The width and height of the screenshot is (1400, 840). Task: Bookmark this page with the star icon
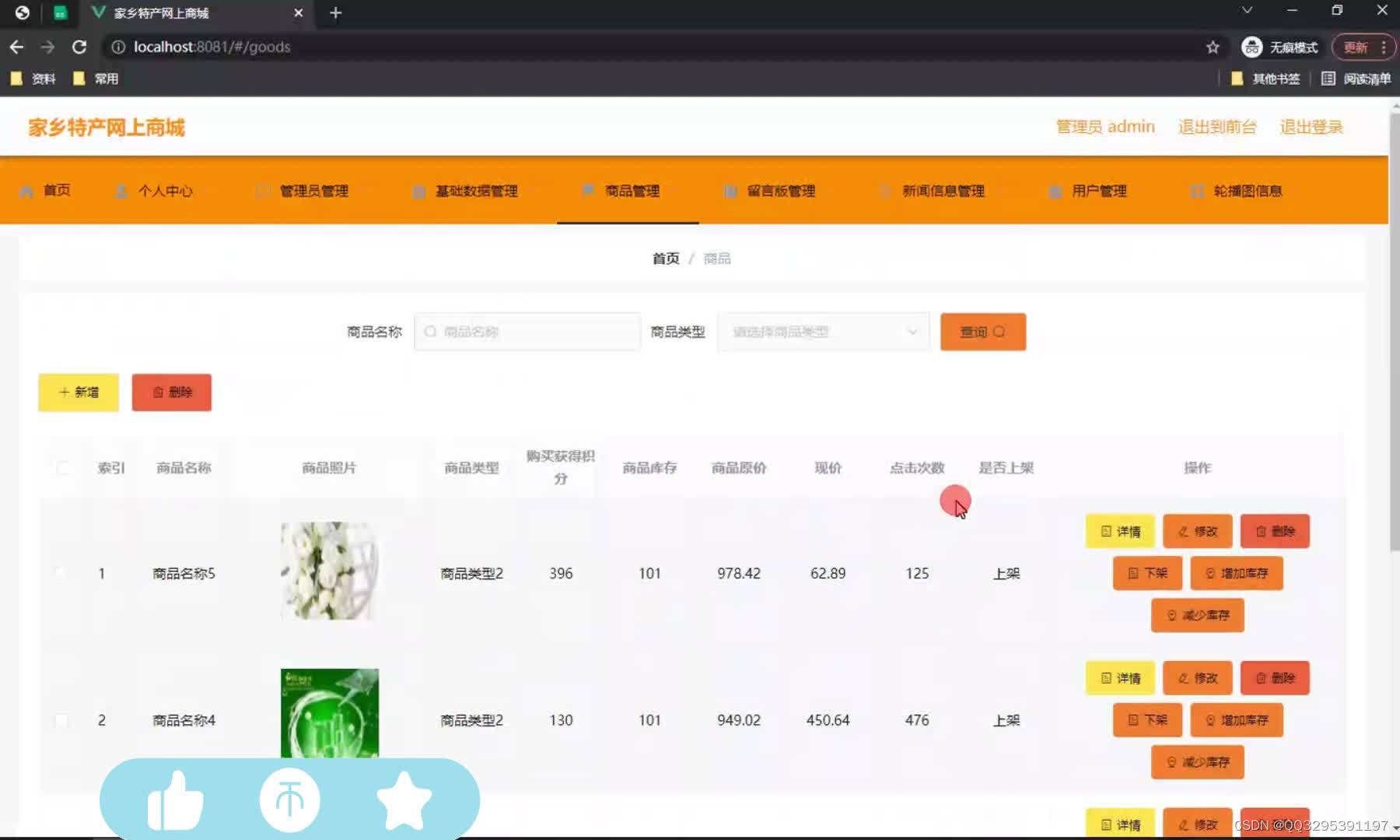(1213, 47)
